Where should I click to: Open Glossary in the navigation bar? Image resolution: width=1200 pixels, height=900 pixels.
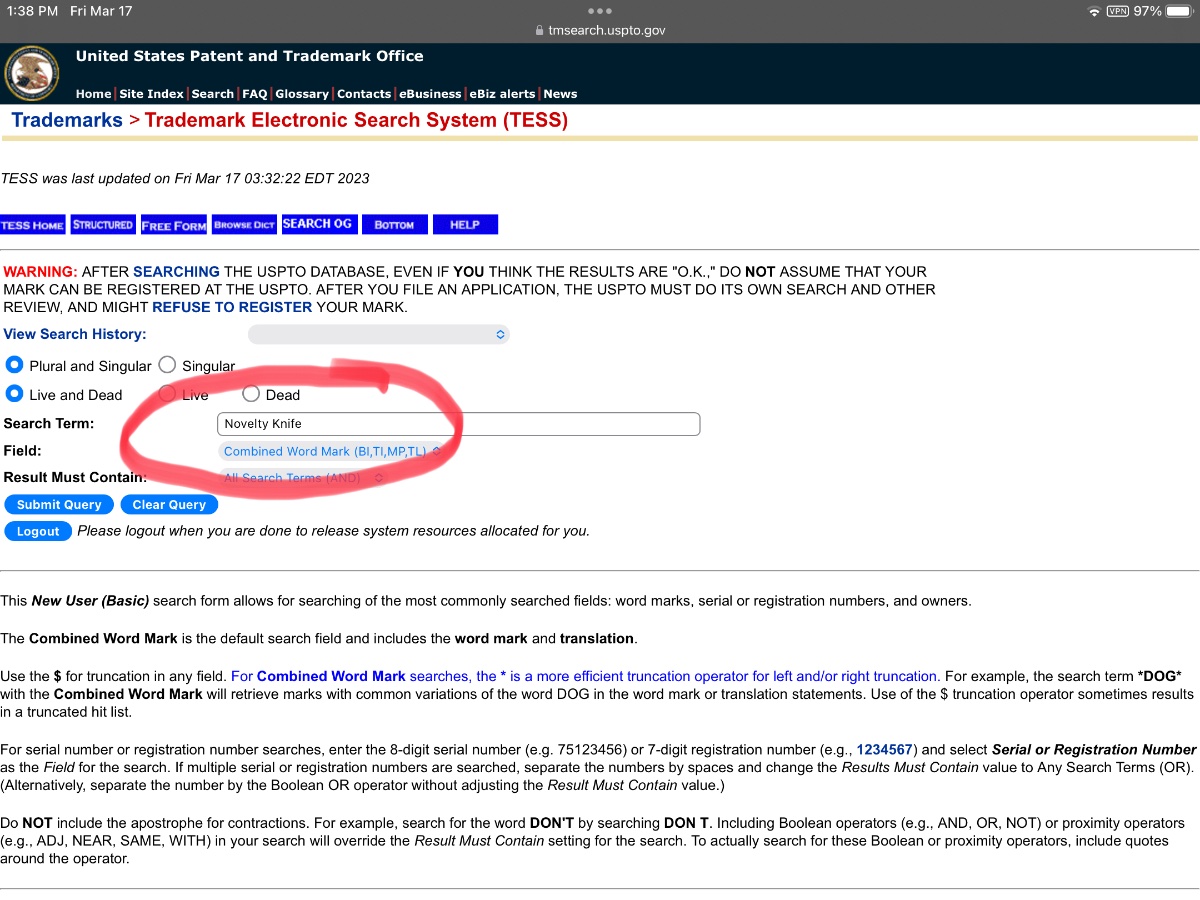point(302,94)
